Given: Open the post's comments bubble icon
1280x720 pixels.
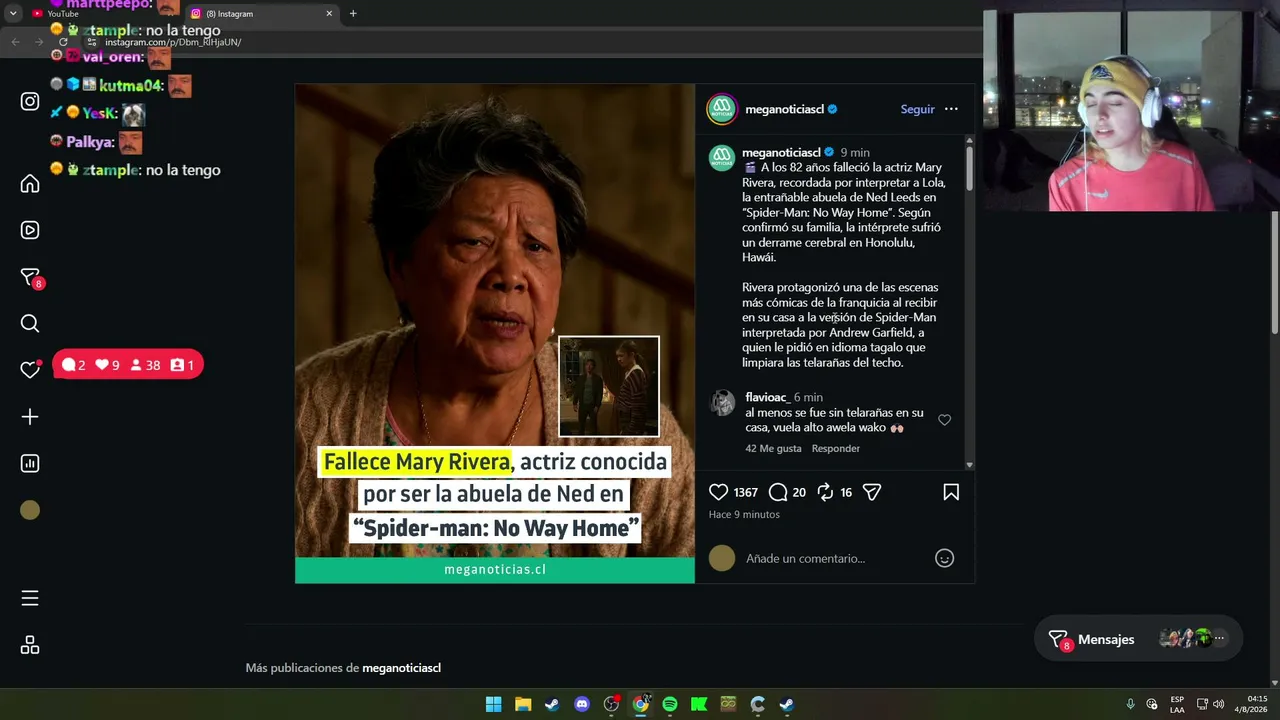Looking at the screenshot, I should (x=778, y=492).
